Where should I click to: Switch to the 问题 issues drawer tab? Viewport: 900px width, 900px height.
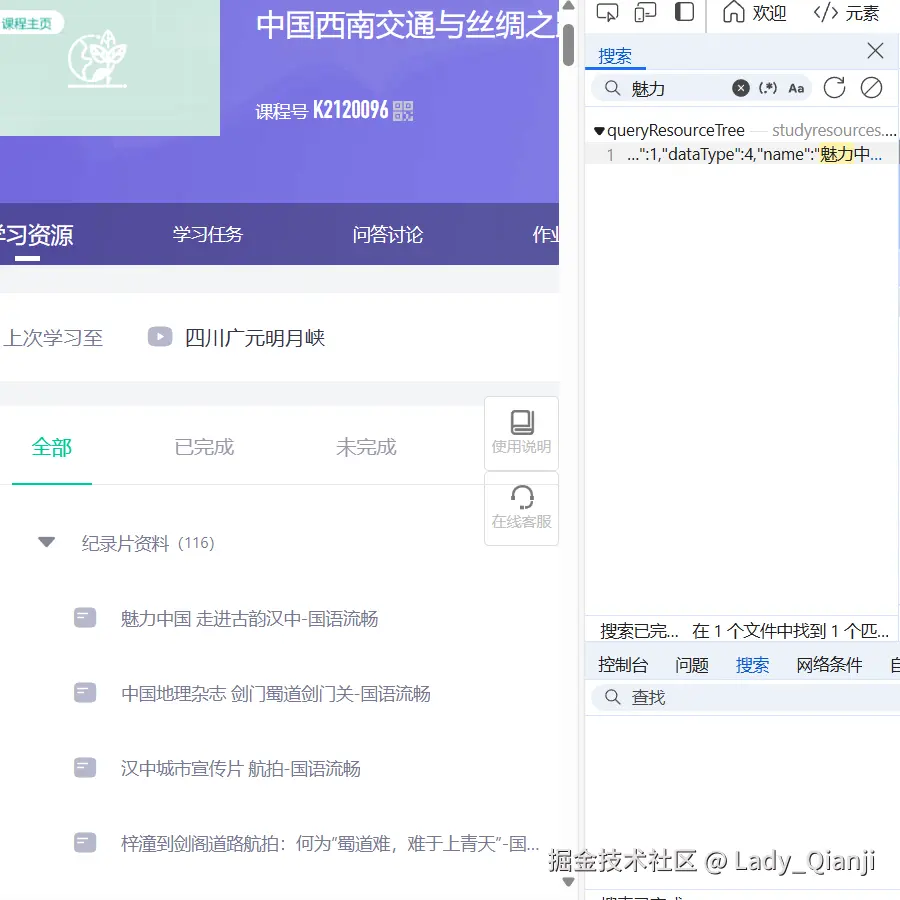click(x=692, y=665)
